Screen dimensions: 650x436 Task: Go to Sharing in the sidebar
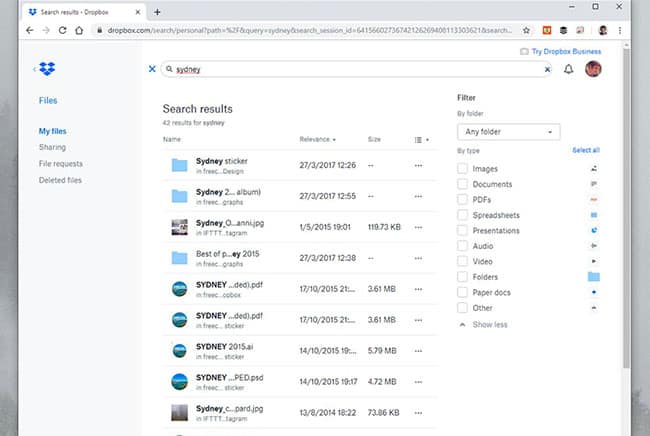[52, 147]
